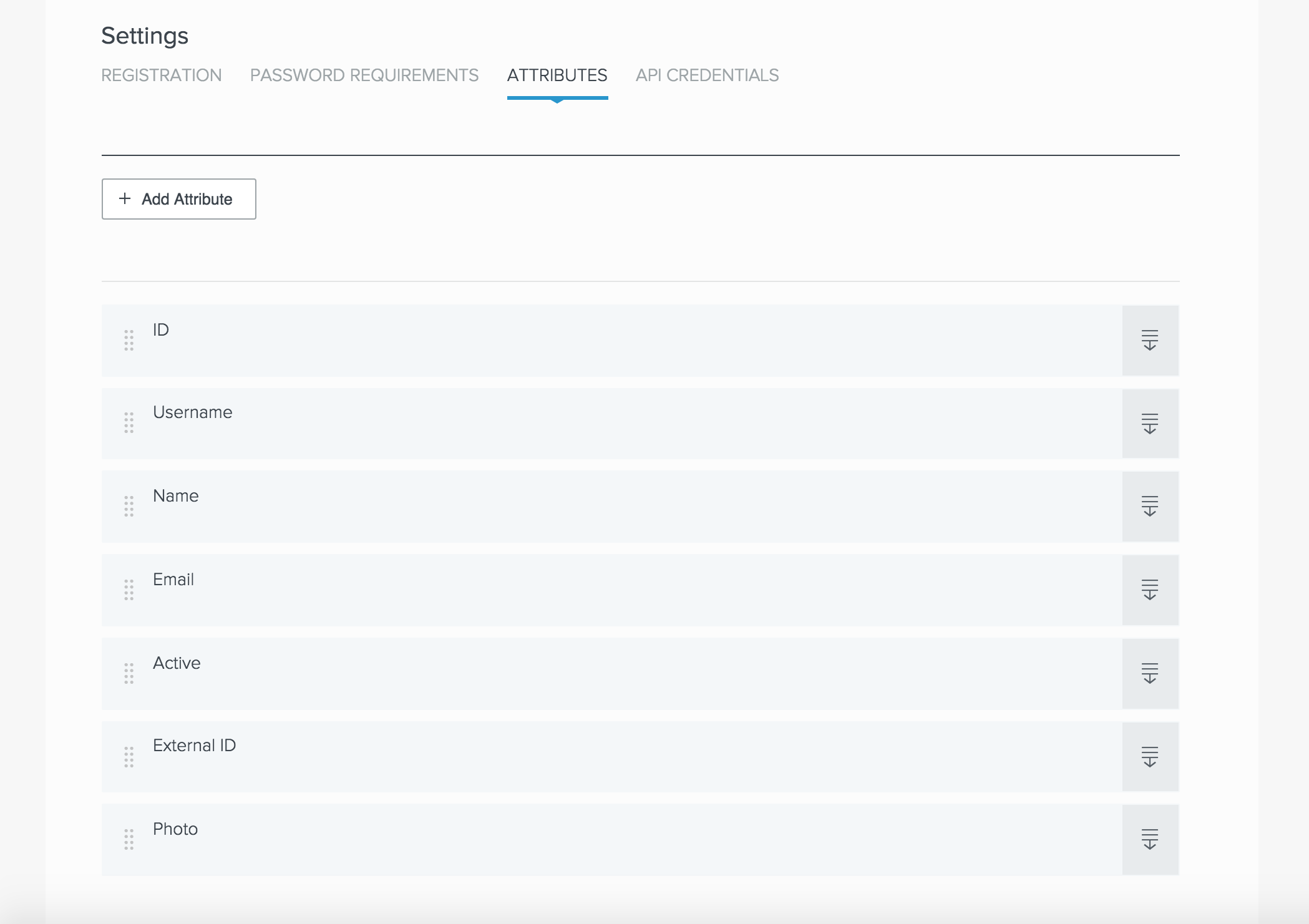Click the drag handle beside Active attribute
Image resolution: width=1309 pixels, height=924 pixels.
click(129, 673)
